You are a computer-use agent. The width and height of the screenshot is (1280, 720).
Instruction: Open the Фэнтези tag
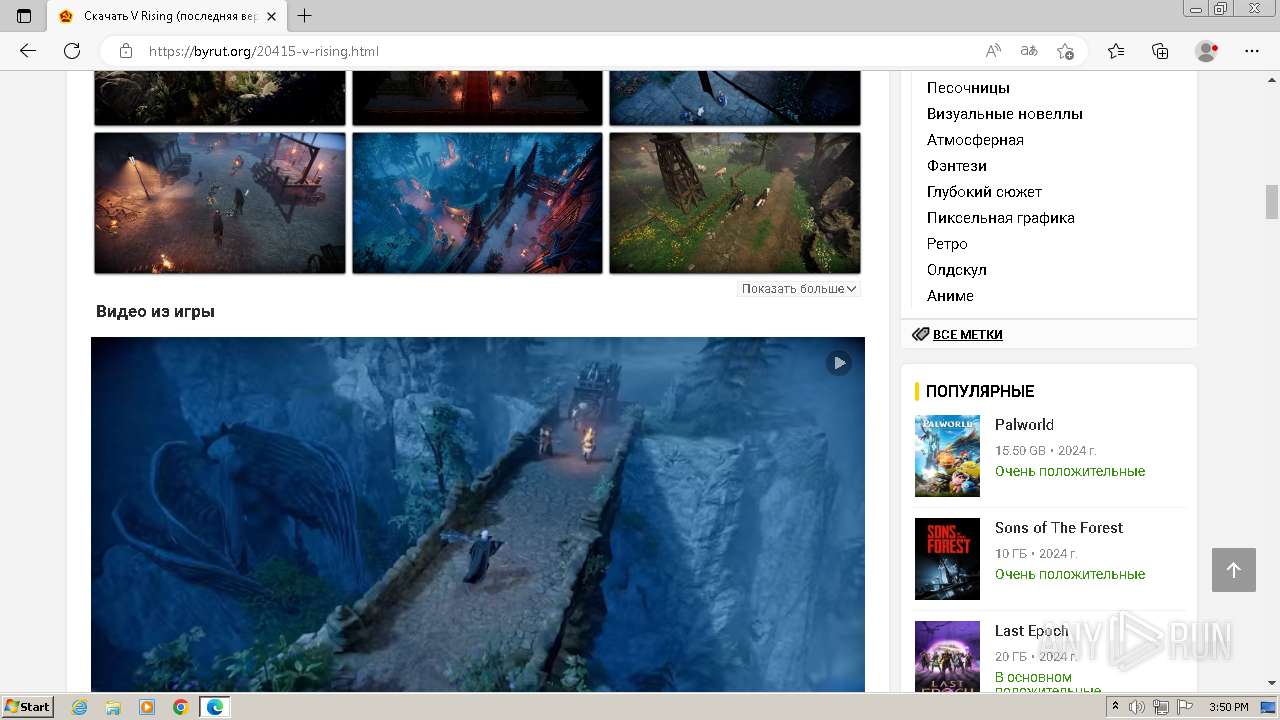click(x=957, y=166)
